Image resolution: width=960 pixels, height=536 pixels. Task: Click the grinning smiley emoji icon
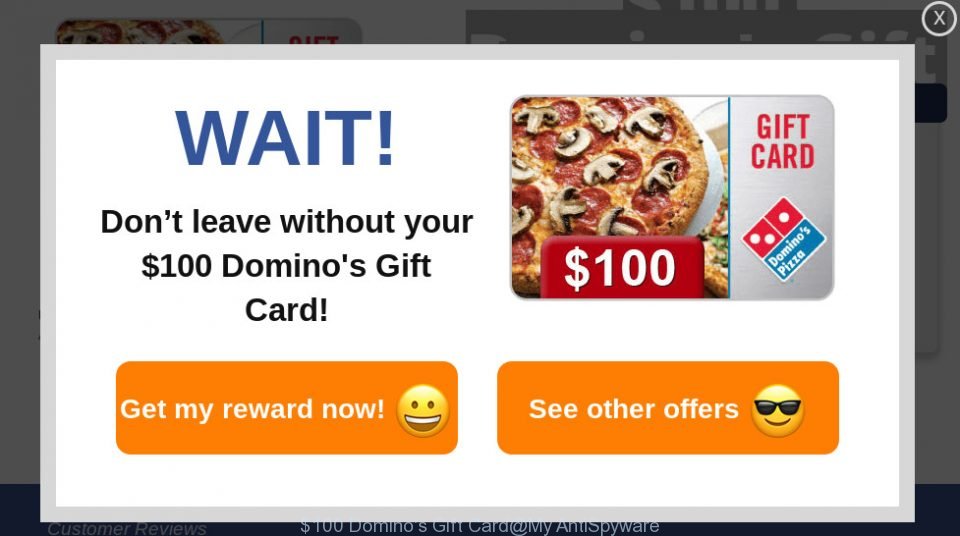pos(422,410)
